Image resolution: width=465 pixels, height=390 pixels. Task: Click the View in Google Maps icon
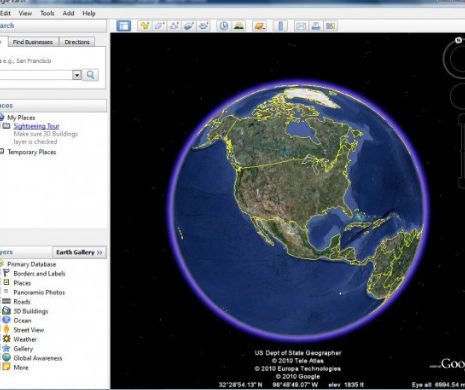330,26
